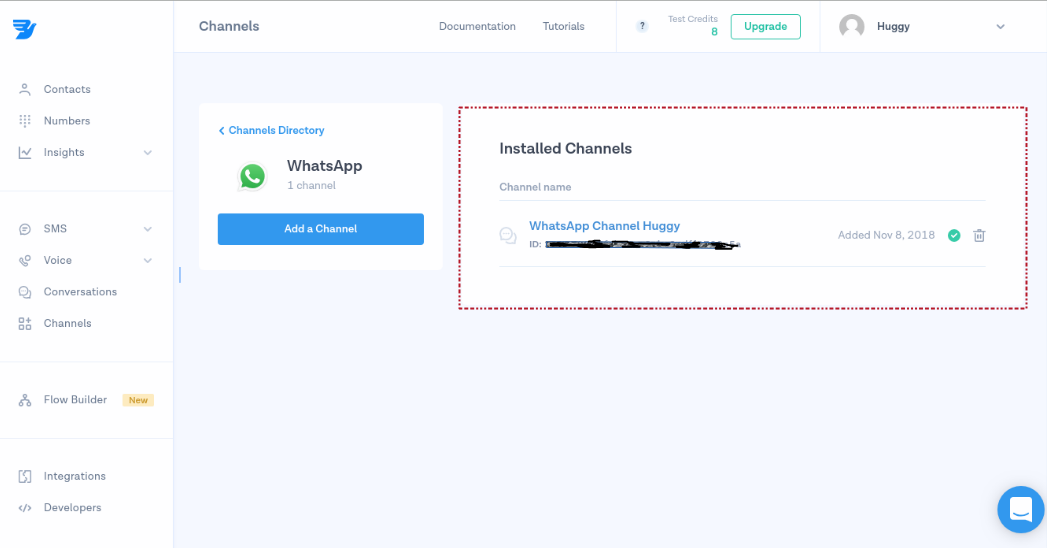Click the Add a Channel button
This screenshot has width=1047, height=548.
click(321, 229)
